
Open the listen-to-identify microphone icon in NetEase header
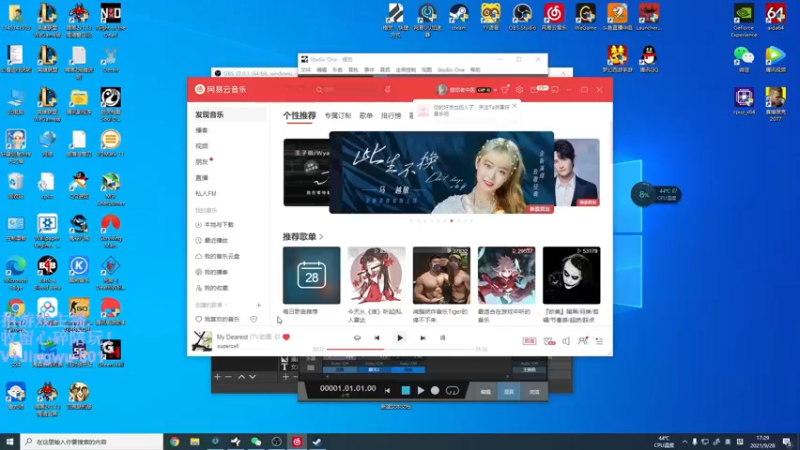tap(387, 90)
